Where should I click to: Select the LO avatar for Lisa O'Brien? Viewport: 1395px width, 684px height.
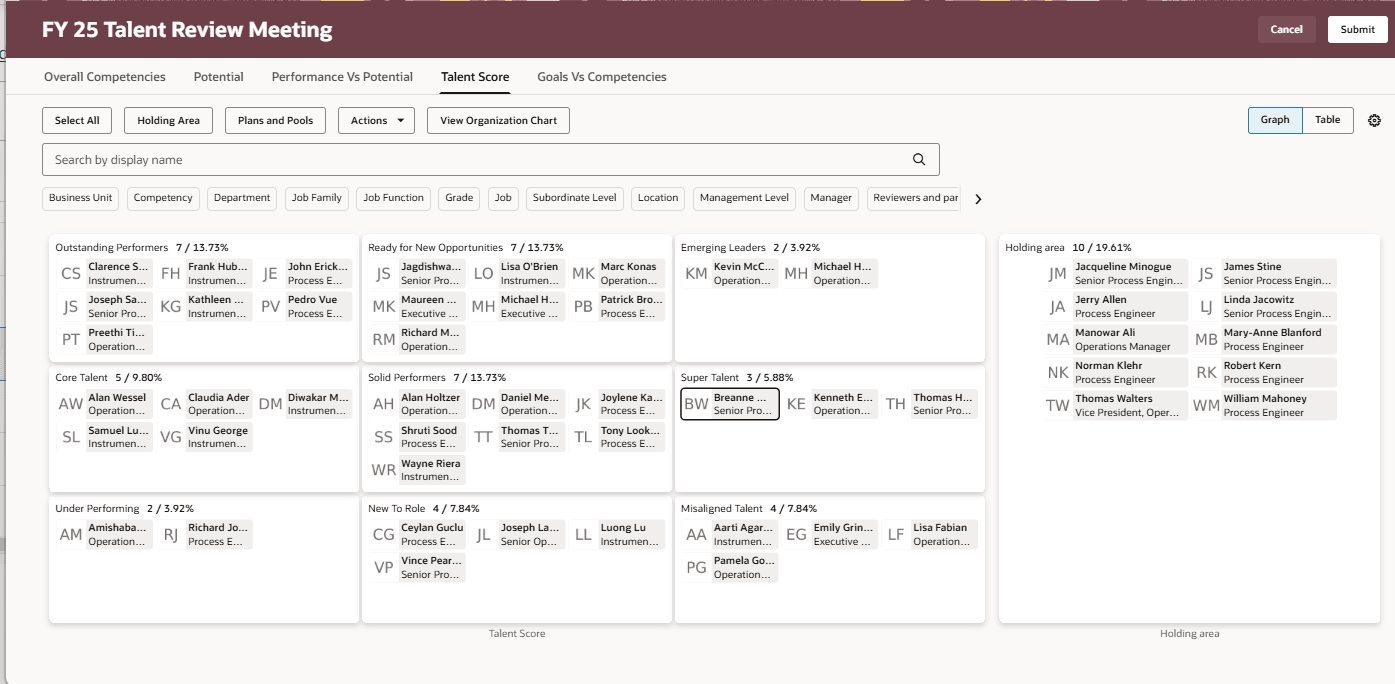point(484,274)
